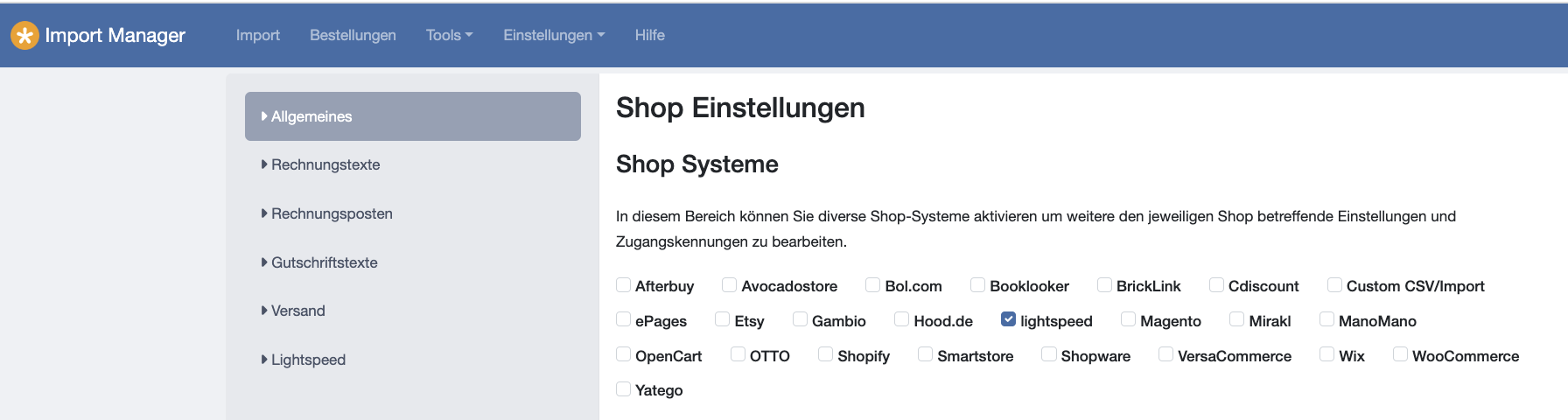Go to the Import page
This screenshot has width=1568, height=420.
258,35
